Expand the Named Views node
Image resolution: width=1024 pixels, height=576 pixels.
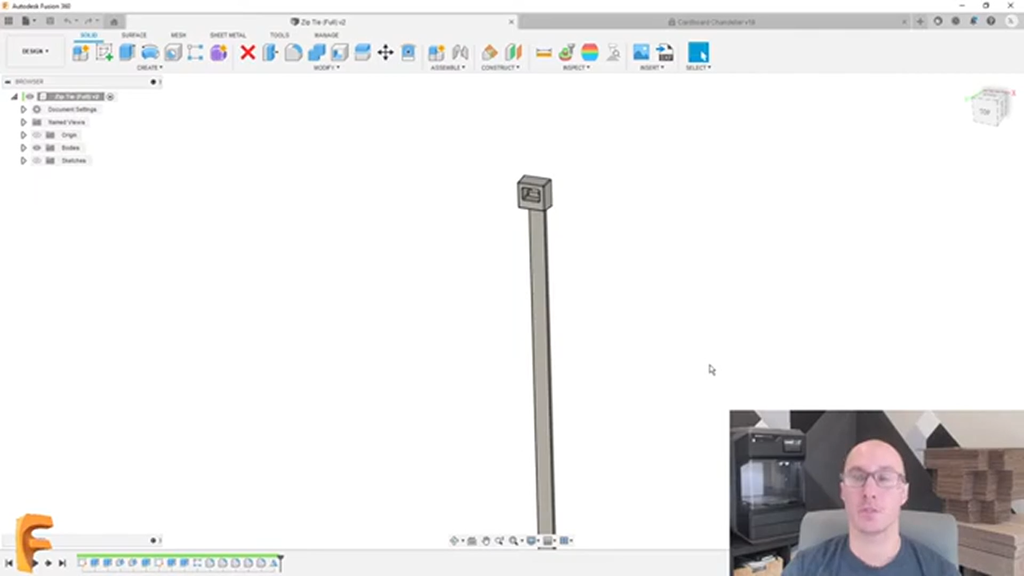(x=23, y=122)
